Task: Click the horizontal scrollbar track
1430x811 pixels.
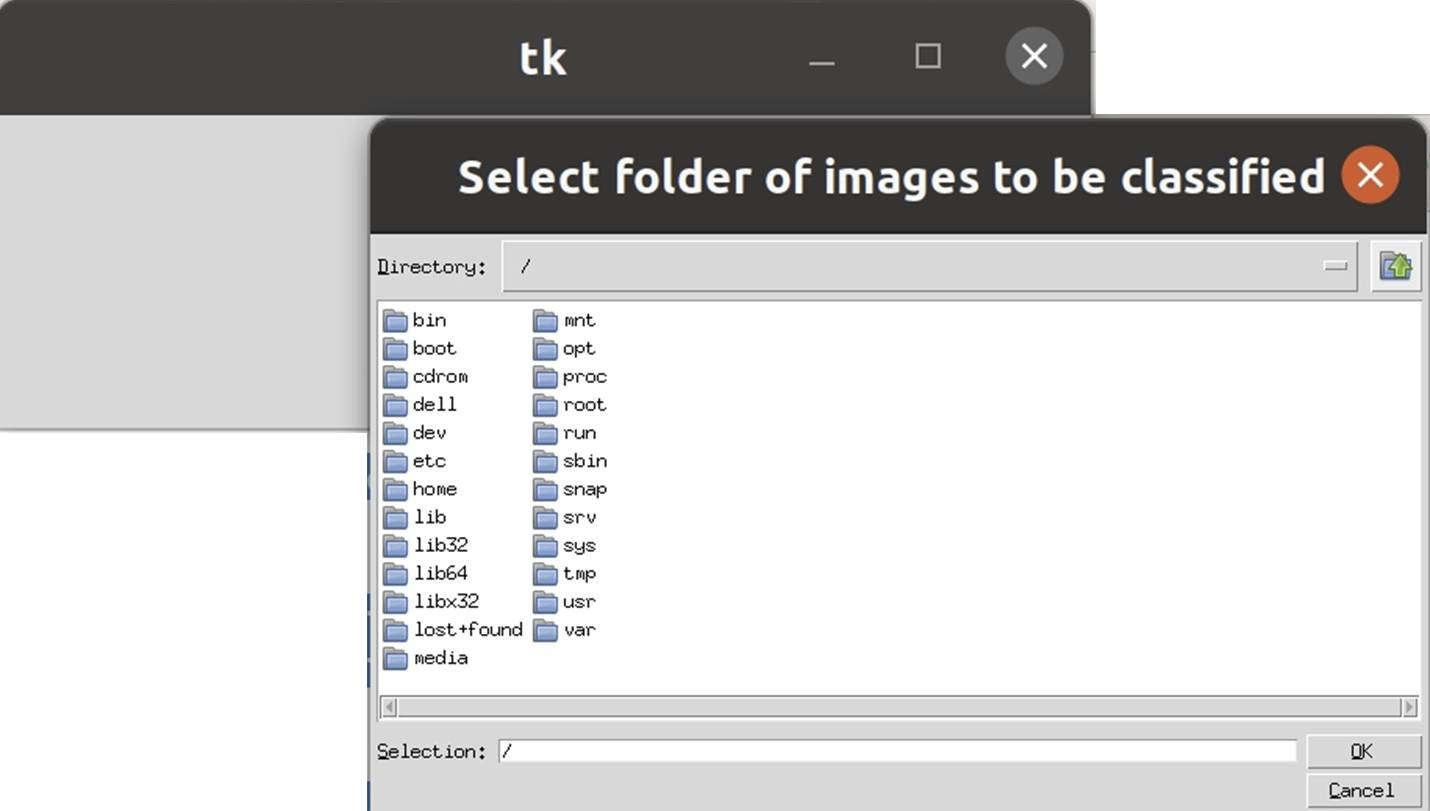Action: [900, 707]
